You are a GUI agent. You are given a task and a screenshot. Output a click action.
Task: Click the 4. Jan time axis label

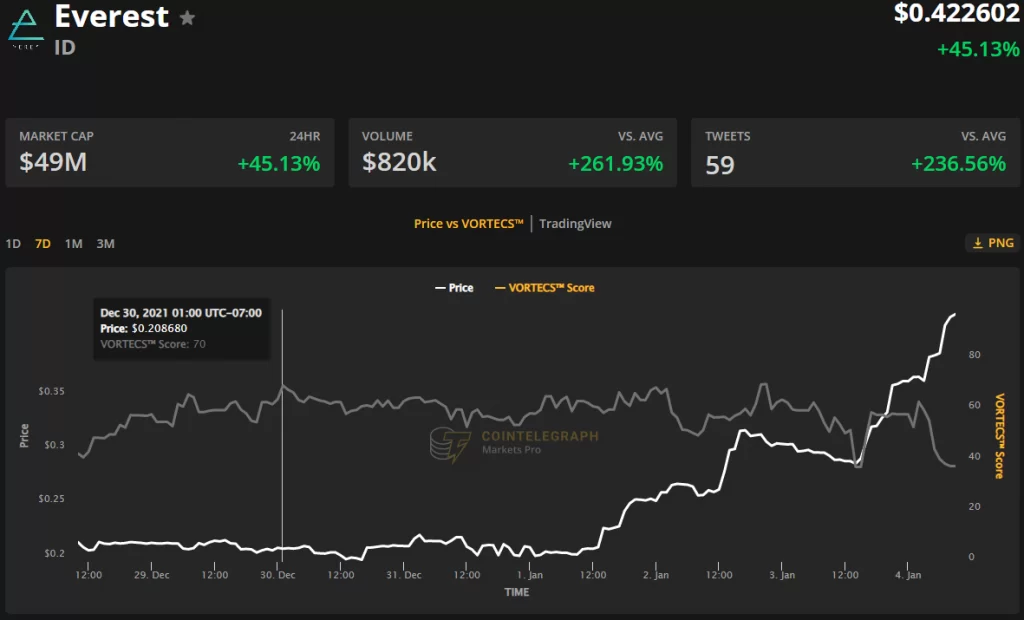click(x=908, y=576)
